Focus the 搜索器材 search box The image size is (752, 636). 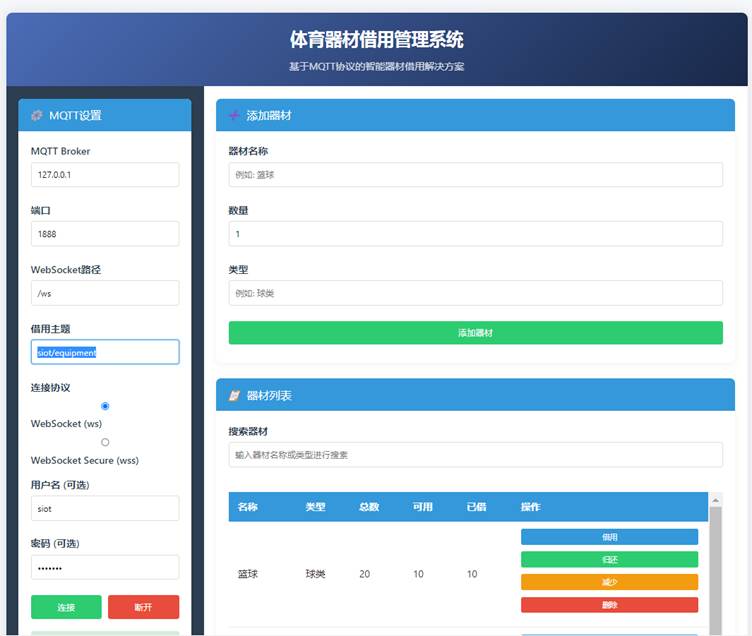(475, 455)
